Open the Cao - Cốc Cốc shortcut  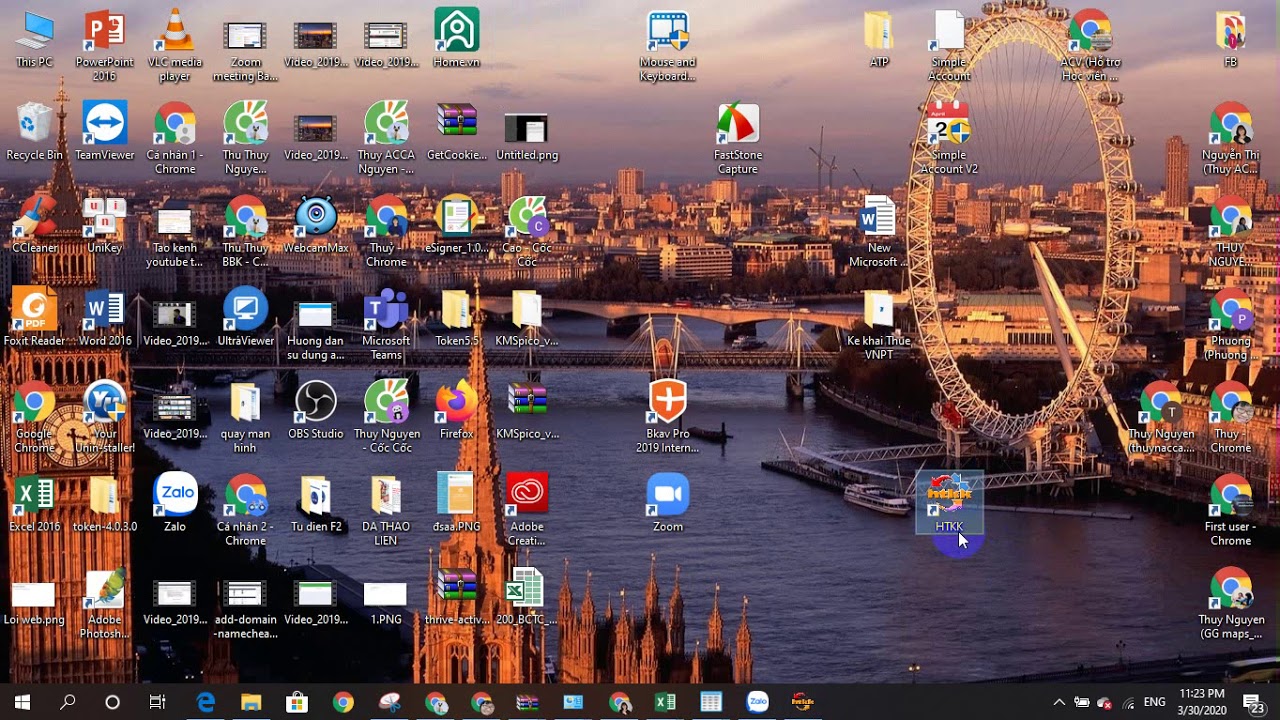pos(527,231)
